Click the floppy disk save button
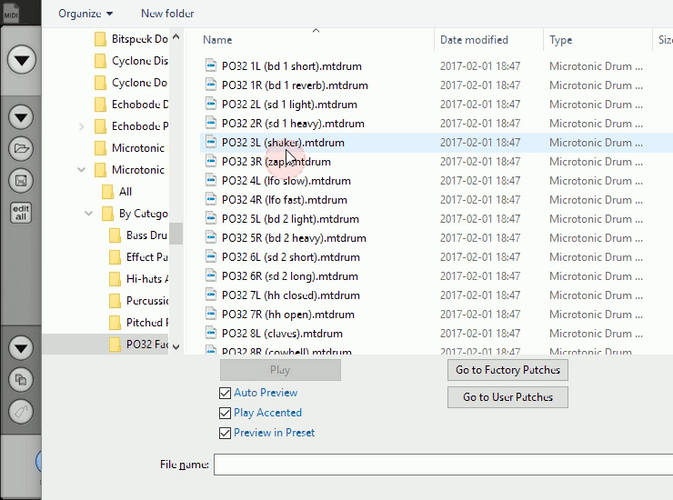This screenshot has height=500, width=673. click(x=21, y=181)
